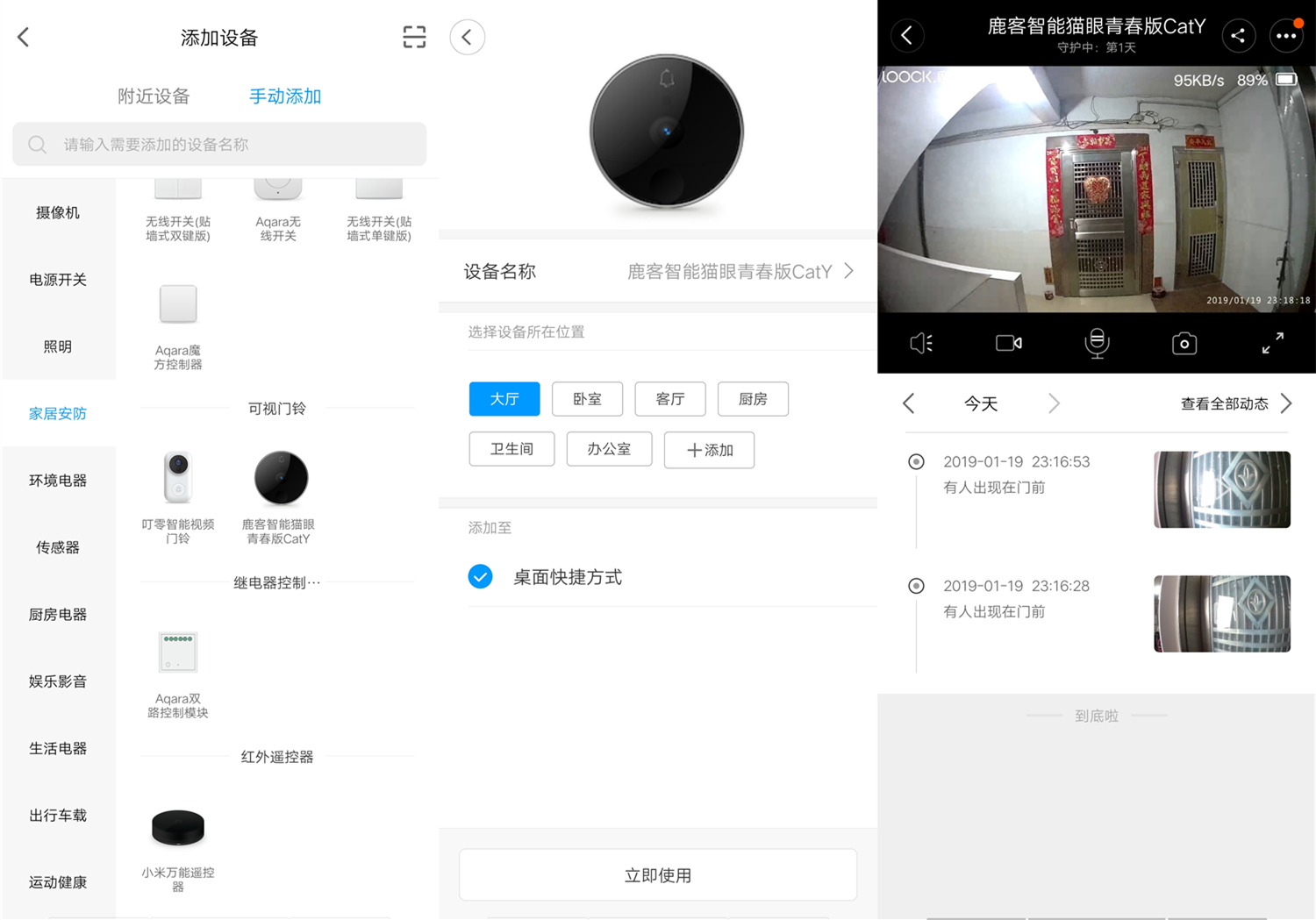Open the more options menu on camera view
The width and height of the screenshot is (1316, 920).
point(1285,35)
